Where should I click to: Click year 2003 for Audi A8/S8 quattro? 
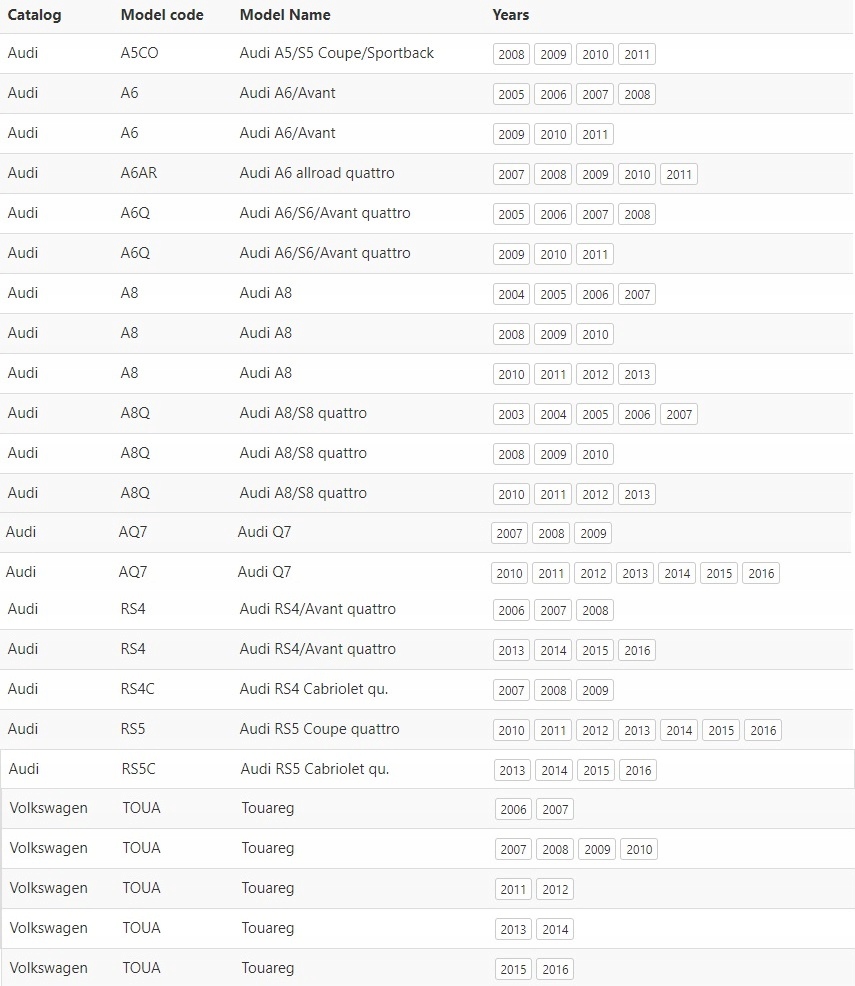pyautogui.click(x=511, y=414)
